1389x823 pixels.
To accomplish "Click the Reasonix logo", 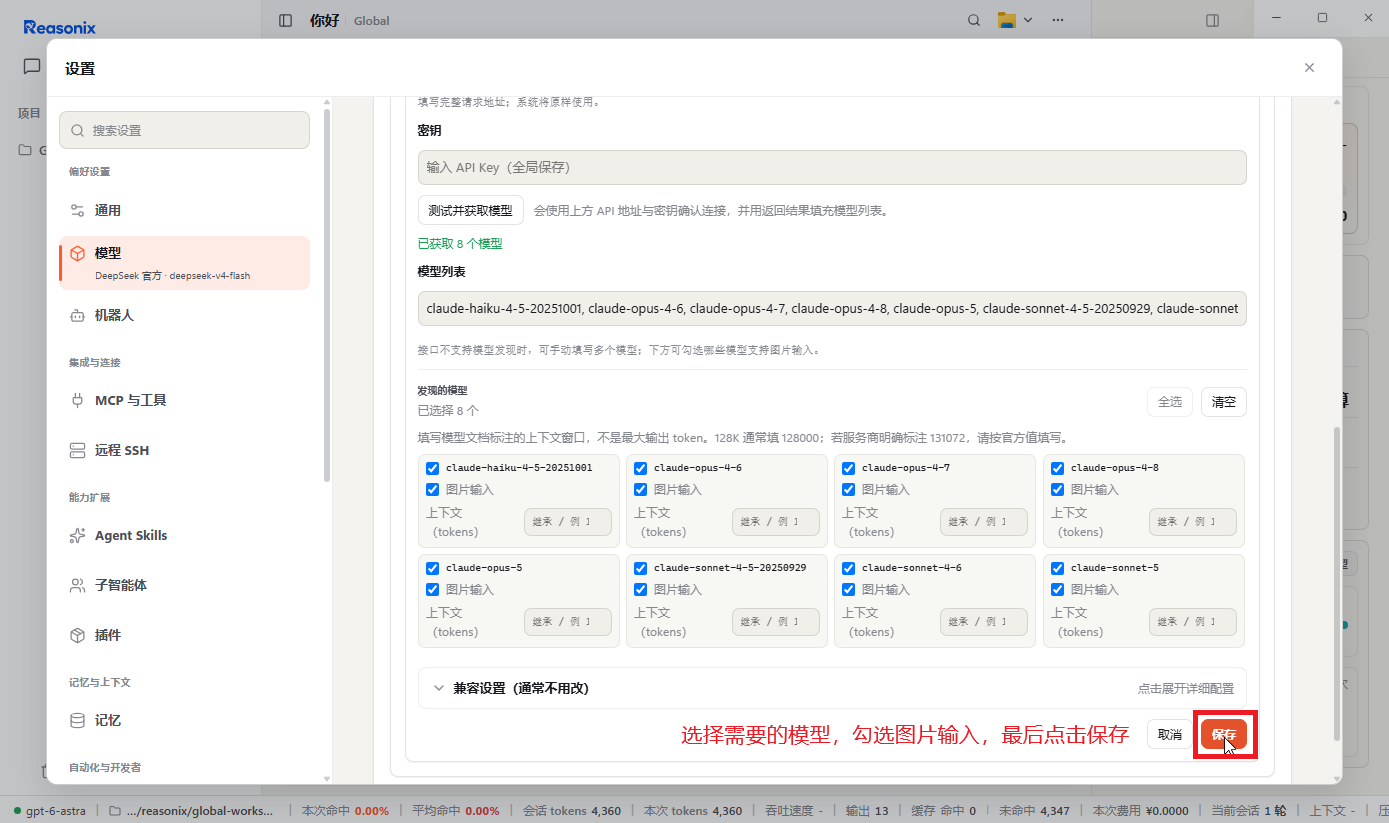I will point(60,27).
